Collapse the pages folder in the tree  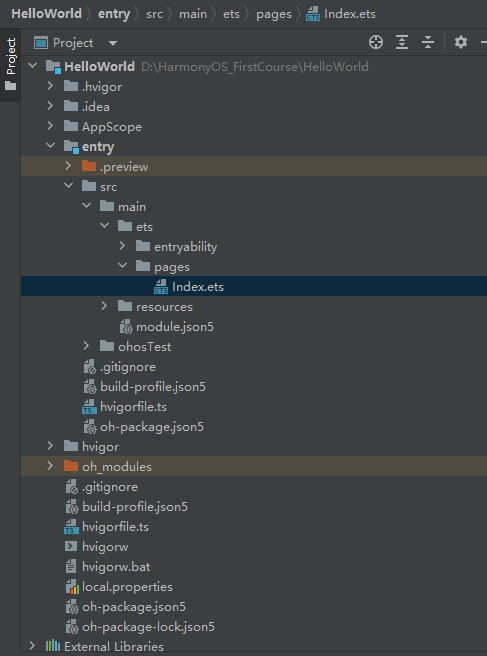(123, 266)
